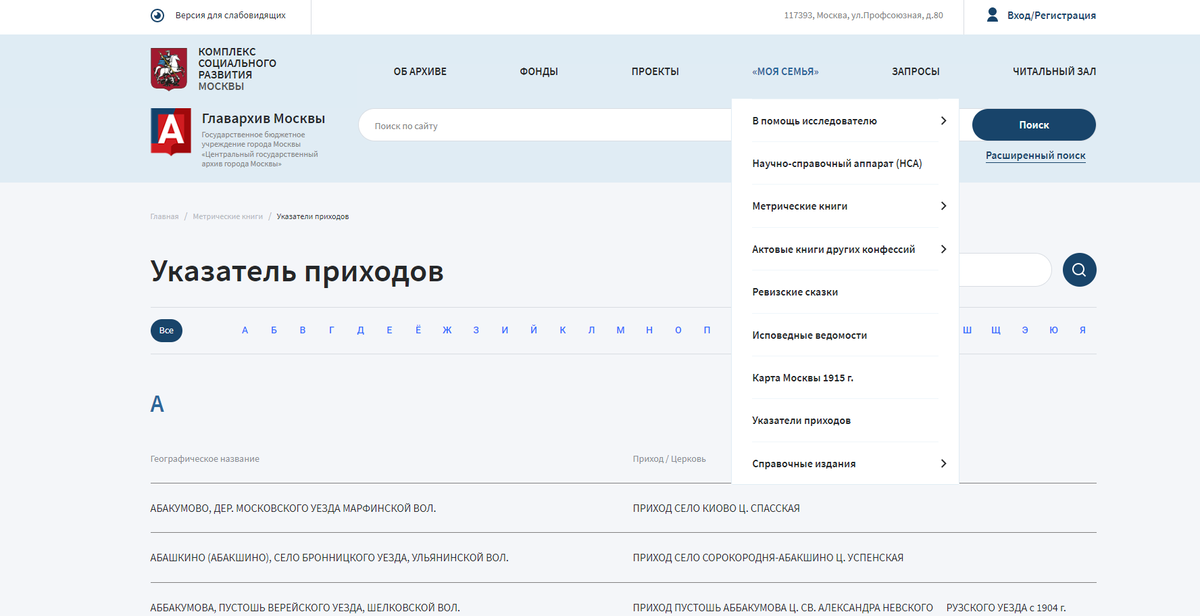This screenshot has width=1200, height=616.
Task: Click the Главархив red A logo
Action: click(x=170, y=132)
